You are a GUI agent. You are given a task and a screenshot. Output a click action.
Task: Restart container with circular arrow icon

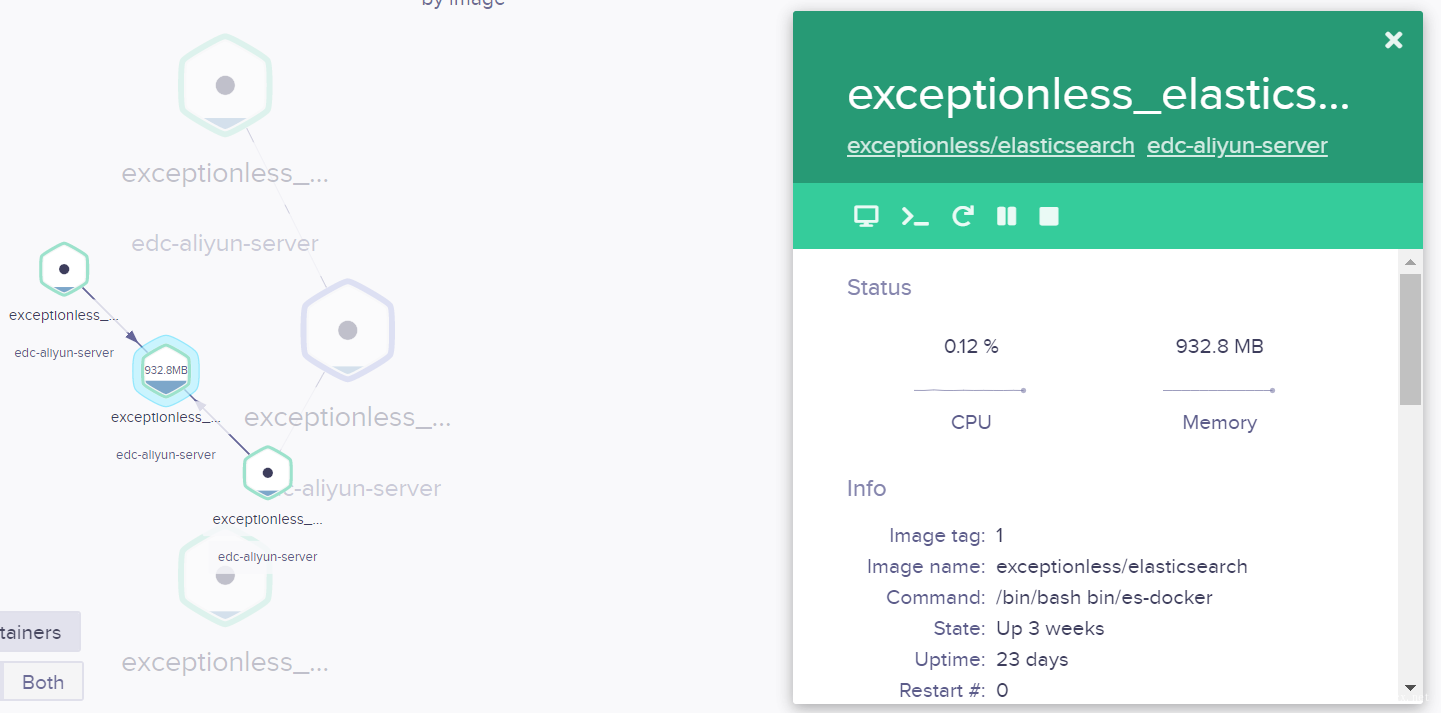click(x=962, y=216)
